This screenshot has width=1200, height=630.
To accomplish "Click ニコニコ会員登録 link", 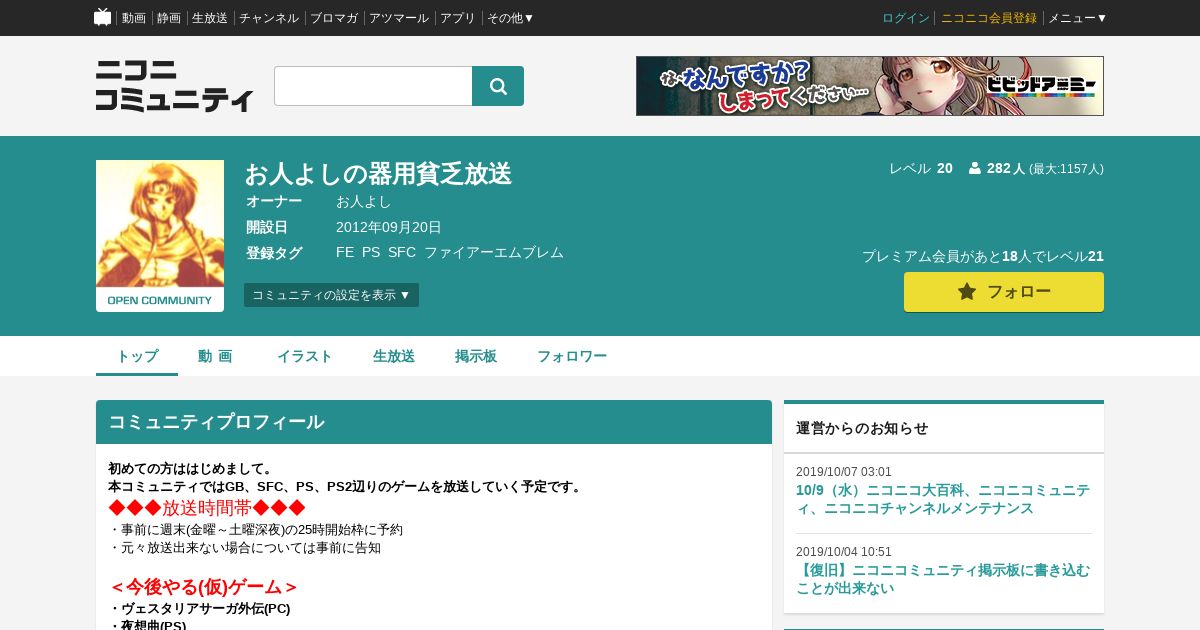I will pos(989,18).
